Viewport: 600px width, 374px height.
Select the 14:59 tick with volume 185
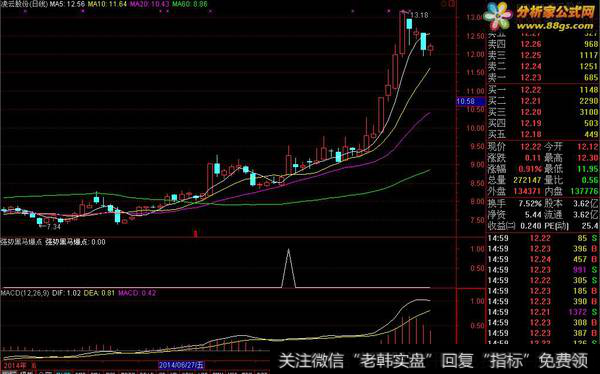point(543,291)
